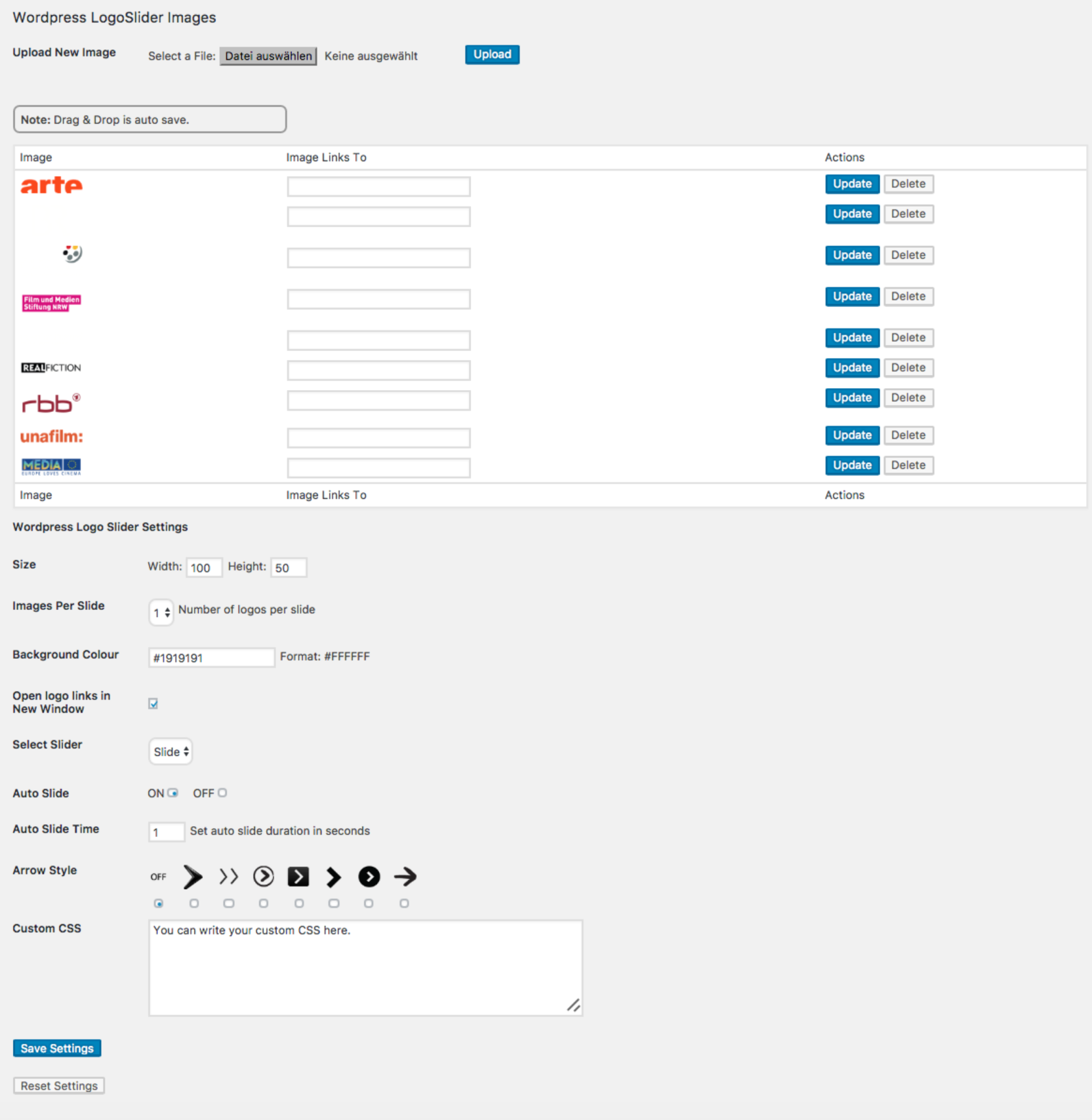Click the arte logo image
The width and height of the screenshot is (1092, 1120).
pos(52,185)
